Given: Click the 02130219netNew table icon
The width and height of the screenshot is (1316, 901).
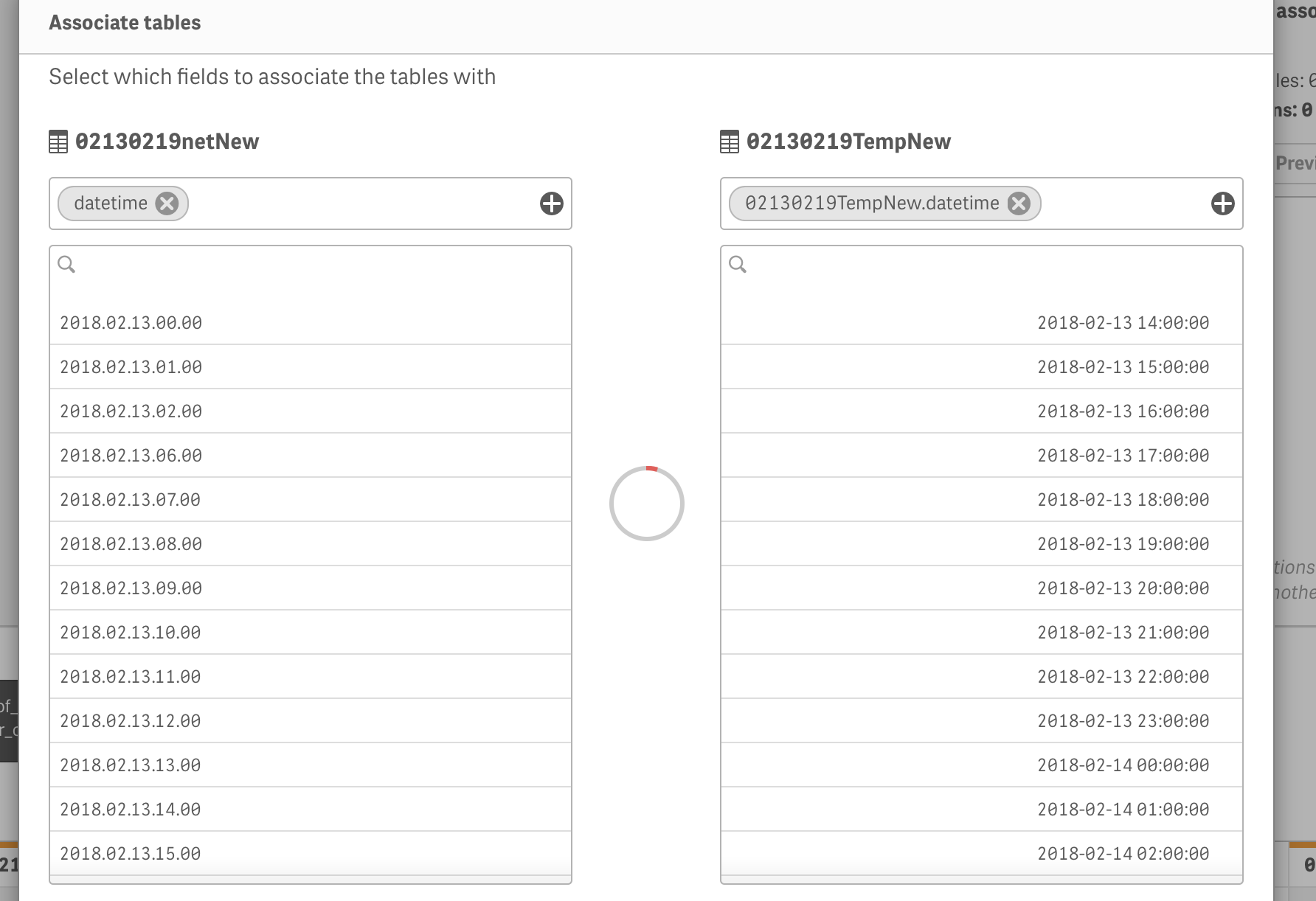Looking at the screenshot, I should coord(58,142).
